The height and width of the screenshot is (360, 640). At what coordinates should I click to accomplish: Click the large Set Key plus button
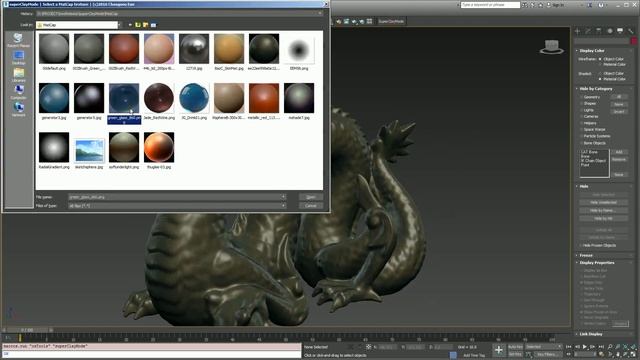point(498,350)
